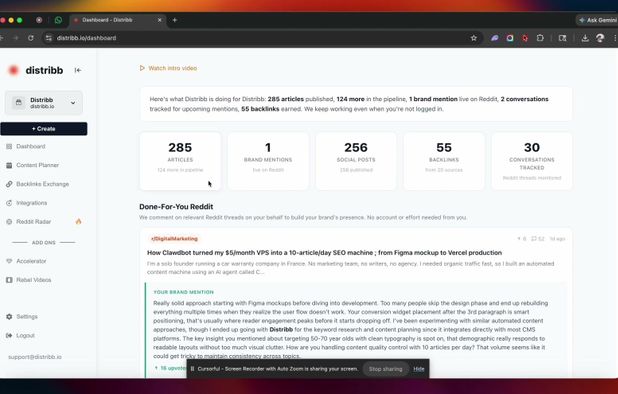Image resolution: width=618 pixels, height=394 pixels.
Task: Click the upvotes count under brand mention
Action: (170, 368)
